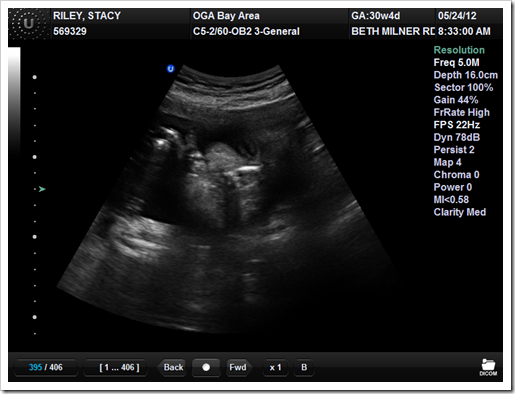Screen dimensions: 515x394
Task: Click the B mode button
Action: click(304, 367)
